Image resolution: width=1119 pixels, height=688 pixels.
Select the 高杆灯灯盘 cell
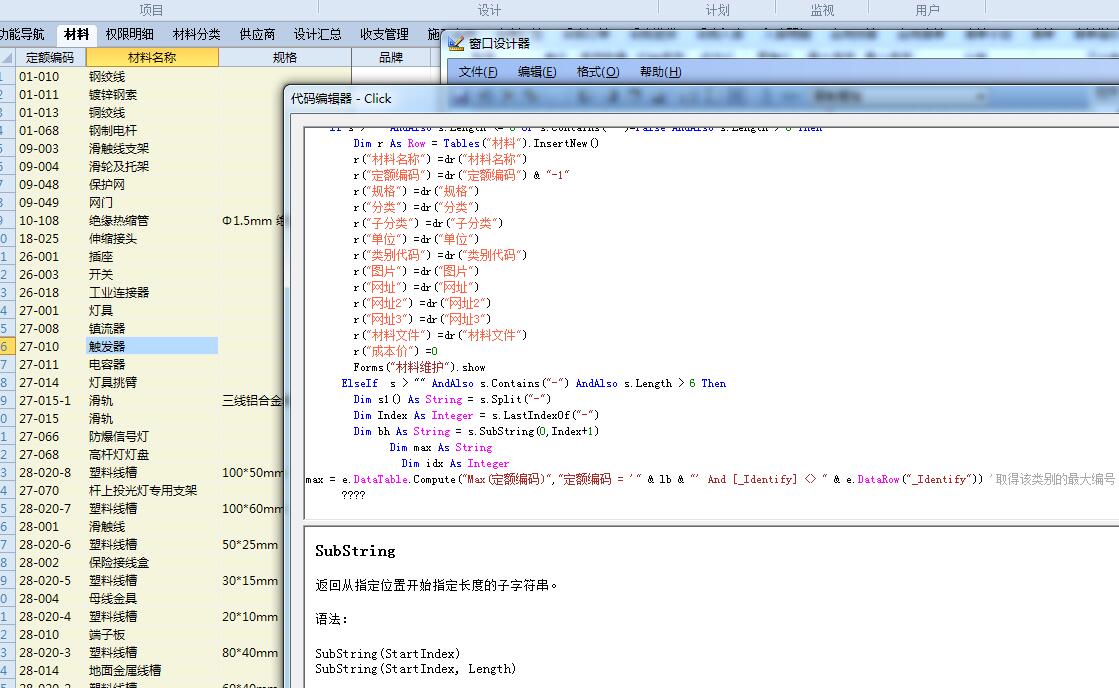152,455
